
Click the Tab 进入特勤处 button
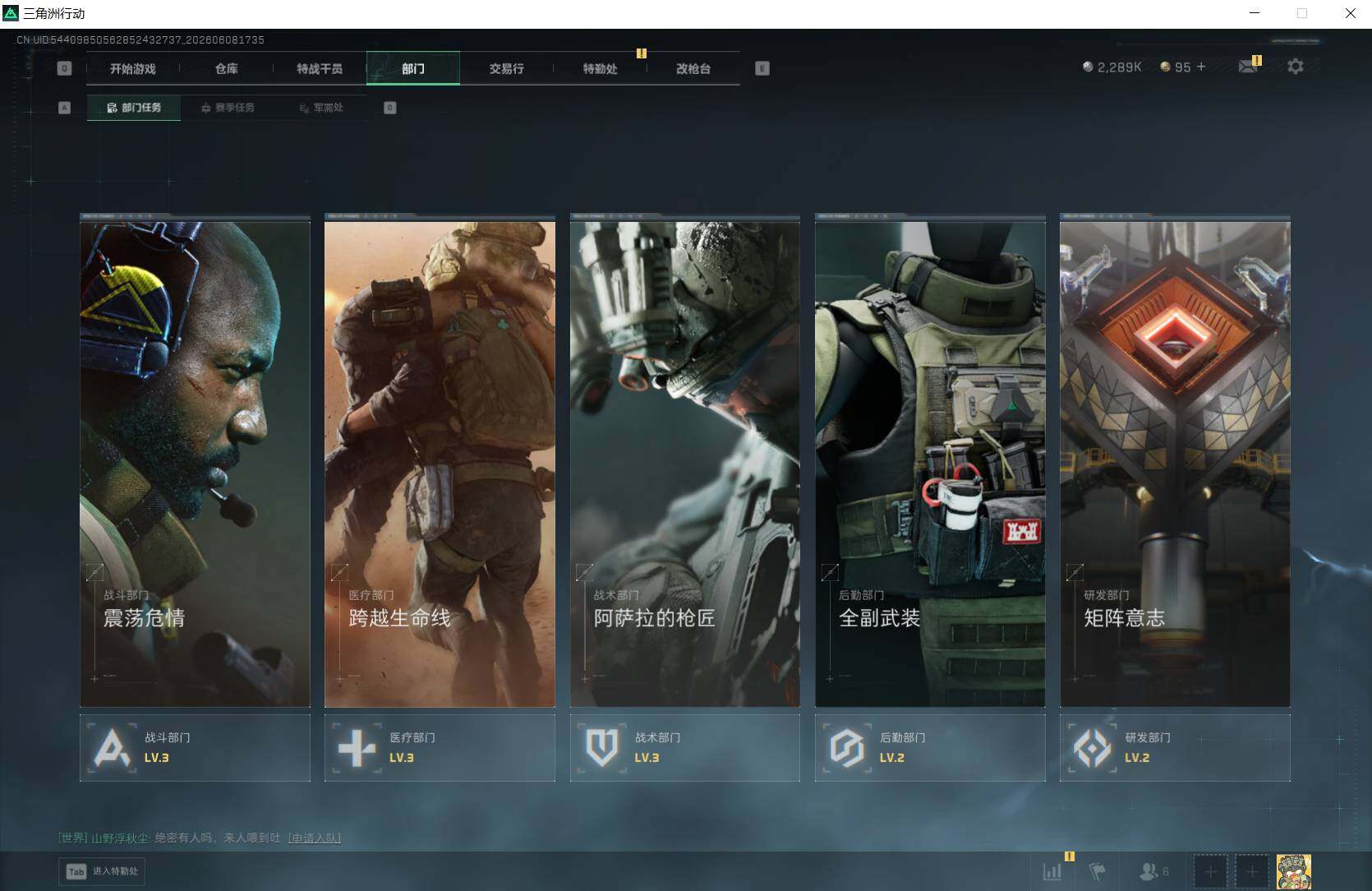(103, 871)
